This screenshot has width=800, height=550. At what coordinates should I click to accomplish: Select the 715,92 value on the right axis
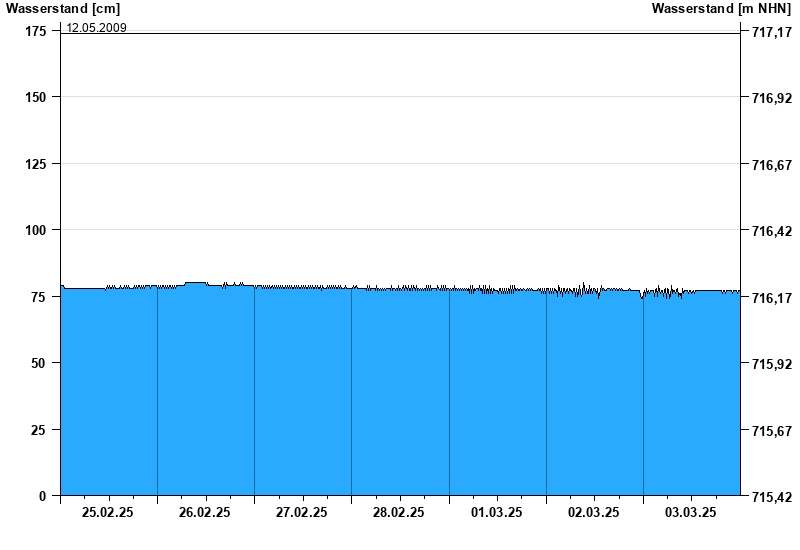(x=770, y=364)
